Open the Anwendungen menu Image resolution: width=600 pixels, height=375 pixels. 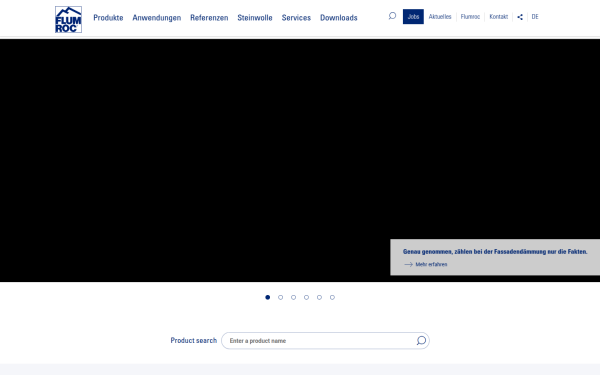(x=157, y=18)
